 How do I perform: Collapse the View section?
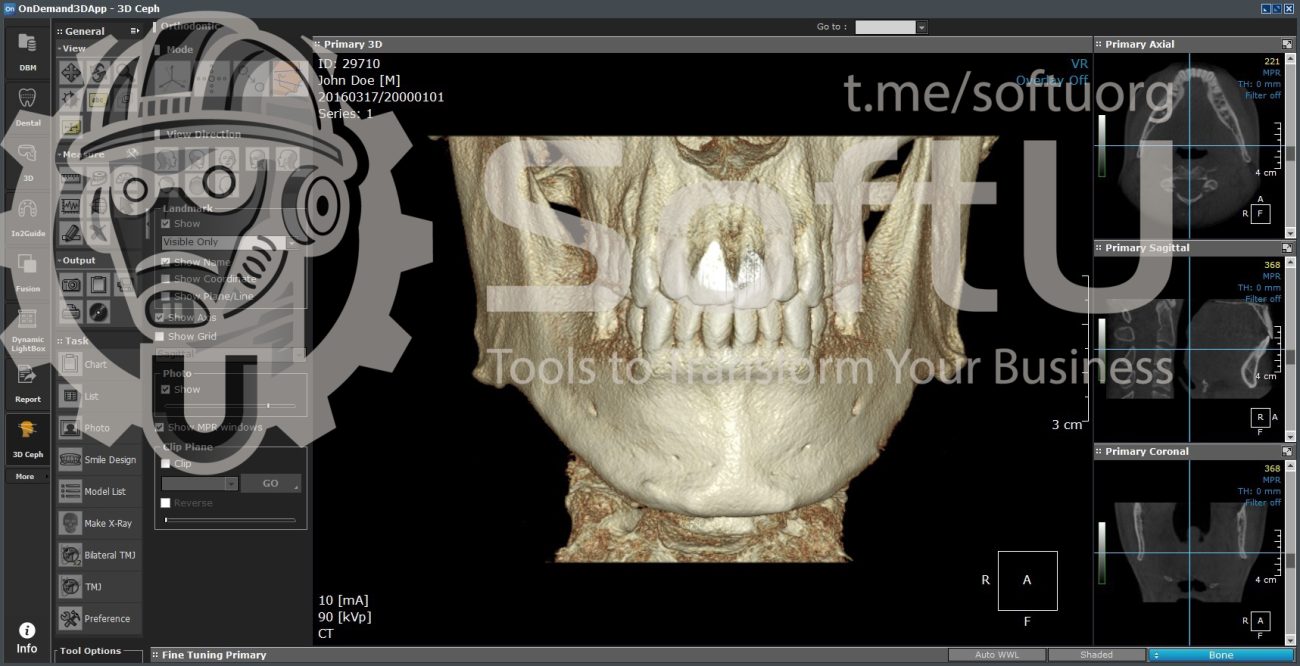coord(73,48)
